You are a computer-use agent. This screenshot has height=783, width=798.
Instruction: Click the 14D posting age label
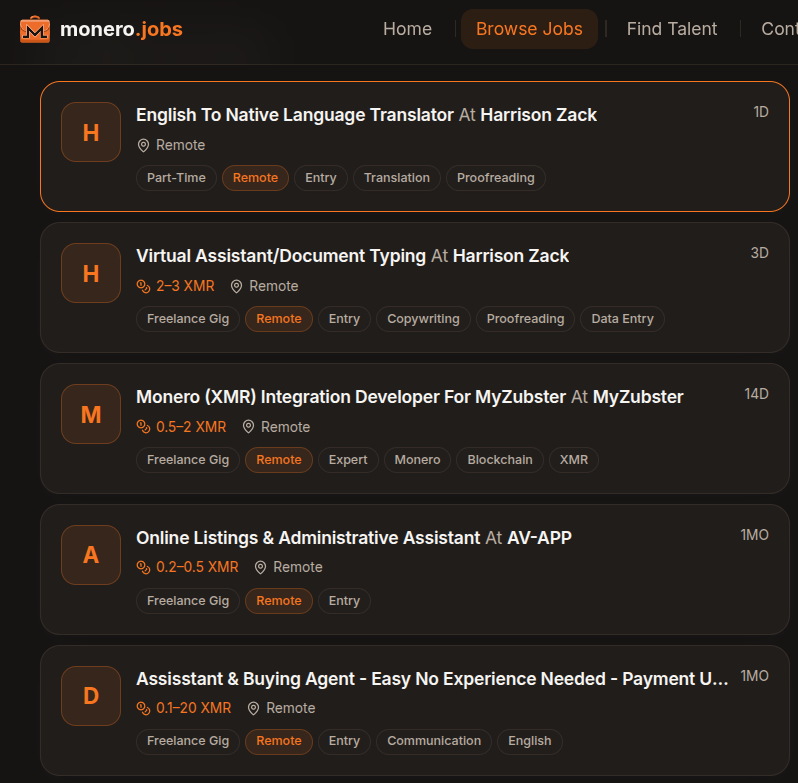pyautogui.click(x=756, y=394)
